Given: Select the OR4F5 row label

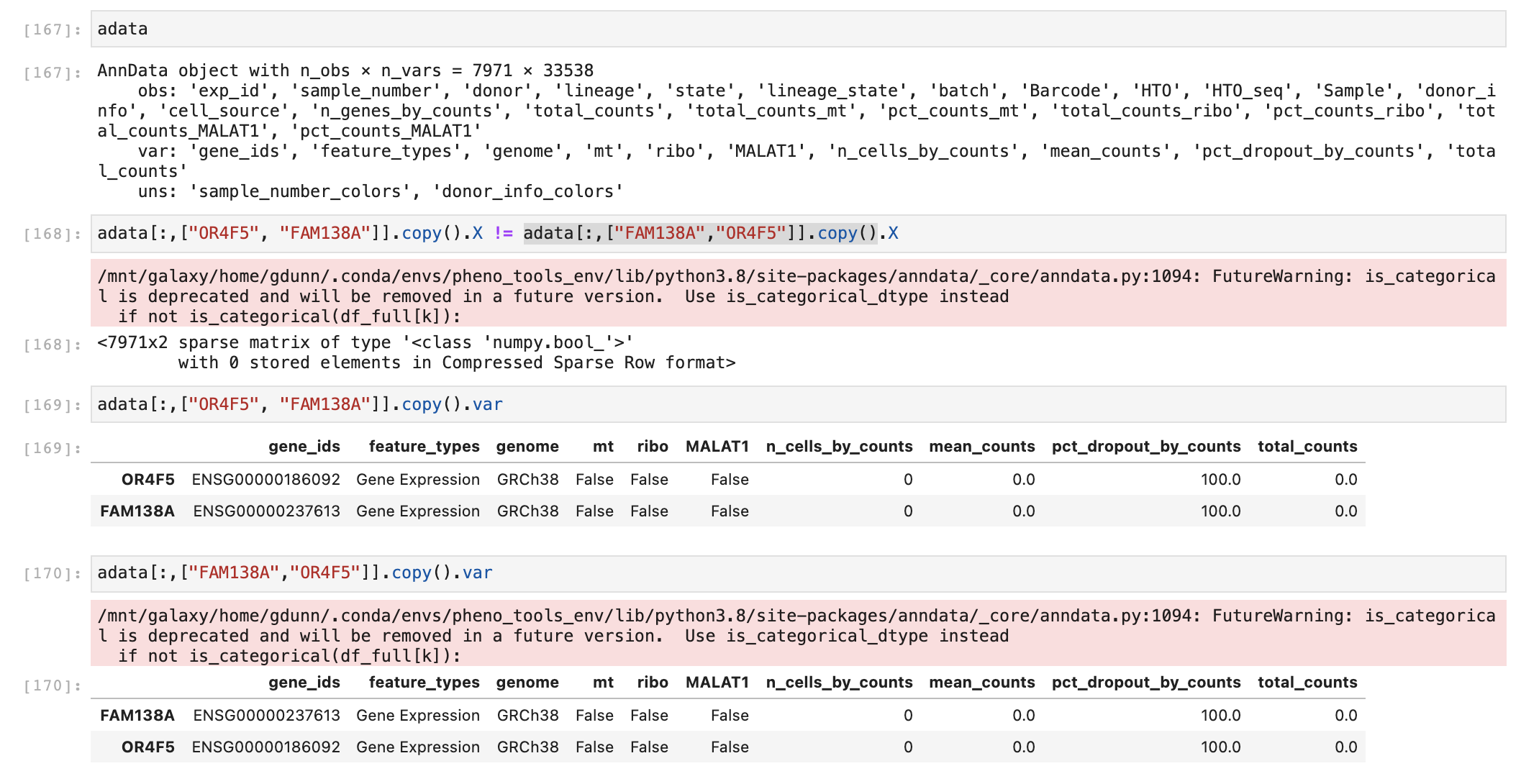Looking at the screenshot, I should click(x=150, y=480).
